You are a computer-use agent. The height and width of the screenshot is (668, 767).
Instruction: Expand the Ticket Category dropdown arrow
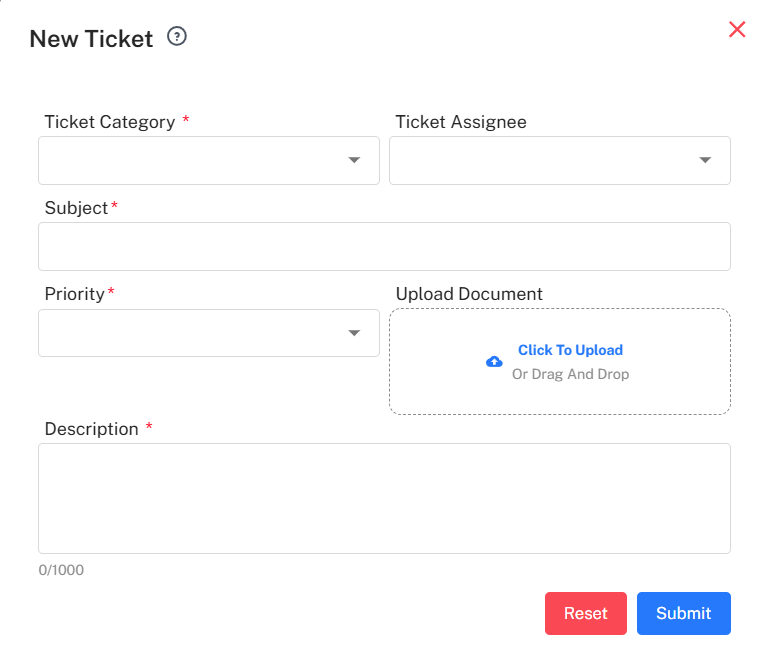click(x=354, y=160)
